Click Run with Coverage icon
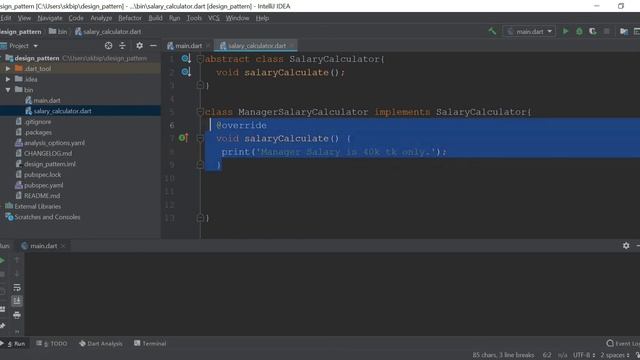This screenshot has width=640, height=360. (593, 31)
